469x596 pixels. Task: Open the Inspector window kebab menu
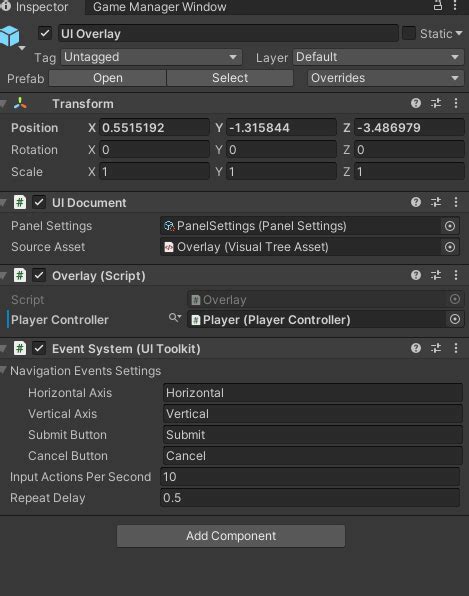(x=455, y=6)
